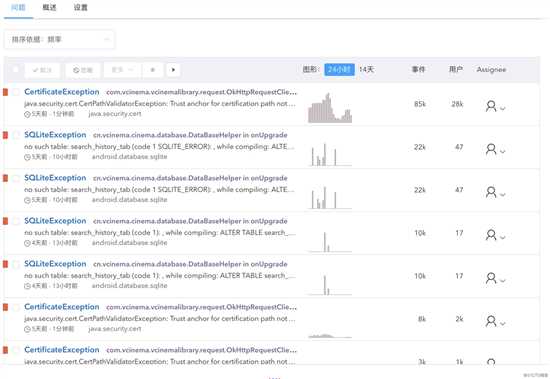Image resolution: width=550 pixels, height=379 pixels.
Task: Expand the third toolbar dropdown with the chevron
Action: coord(122,70)
